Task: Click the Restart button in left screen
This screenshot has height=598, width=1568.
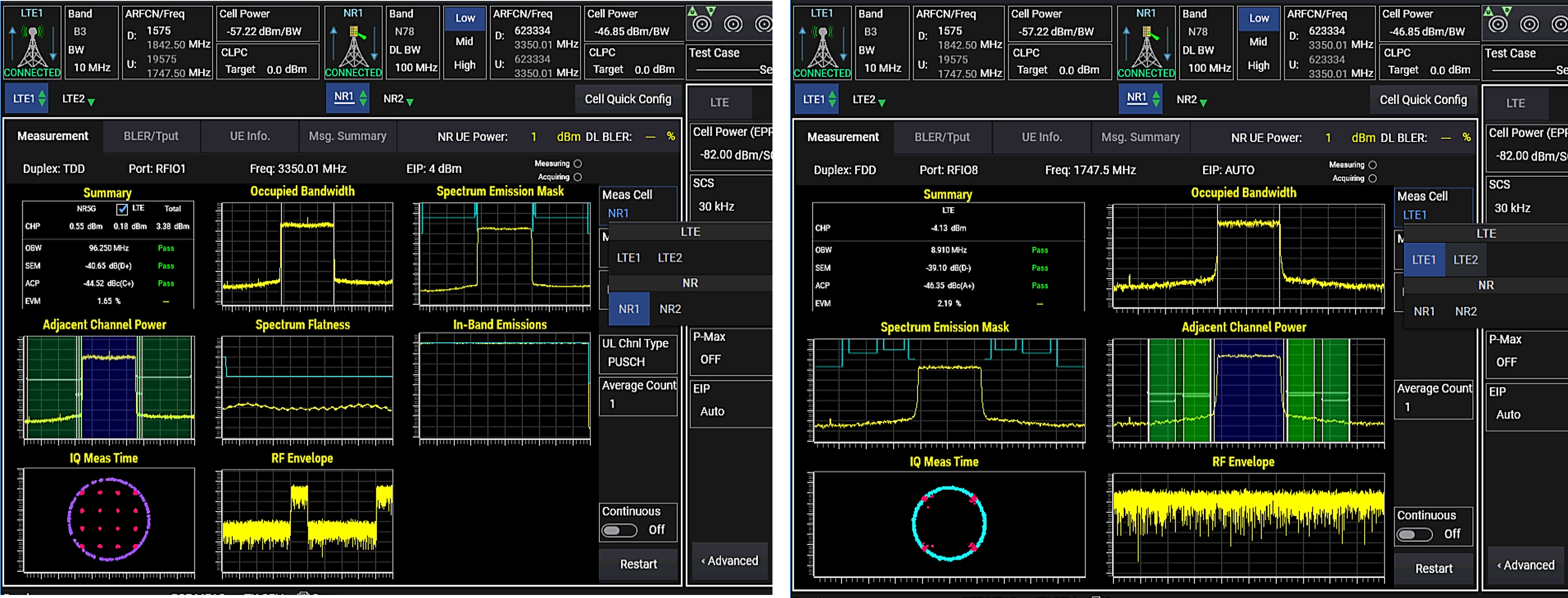Action: [638, 565]
